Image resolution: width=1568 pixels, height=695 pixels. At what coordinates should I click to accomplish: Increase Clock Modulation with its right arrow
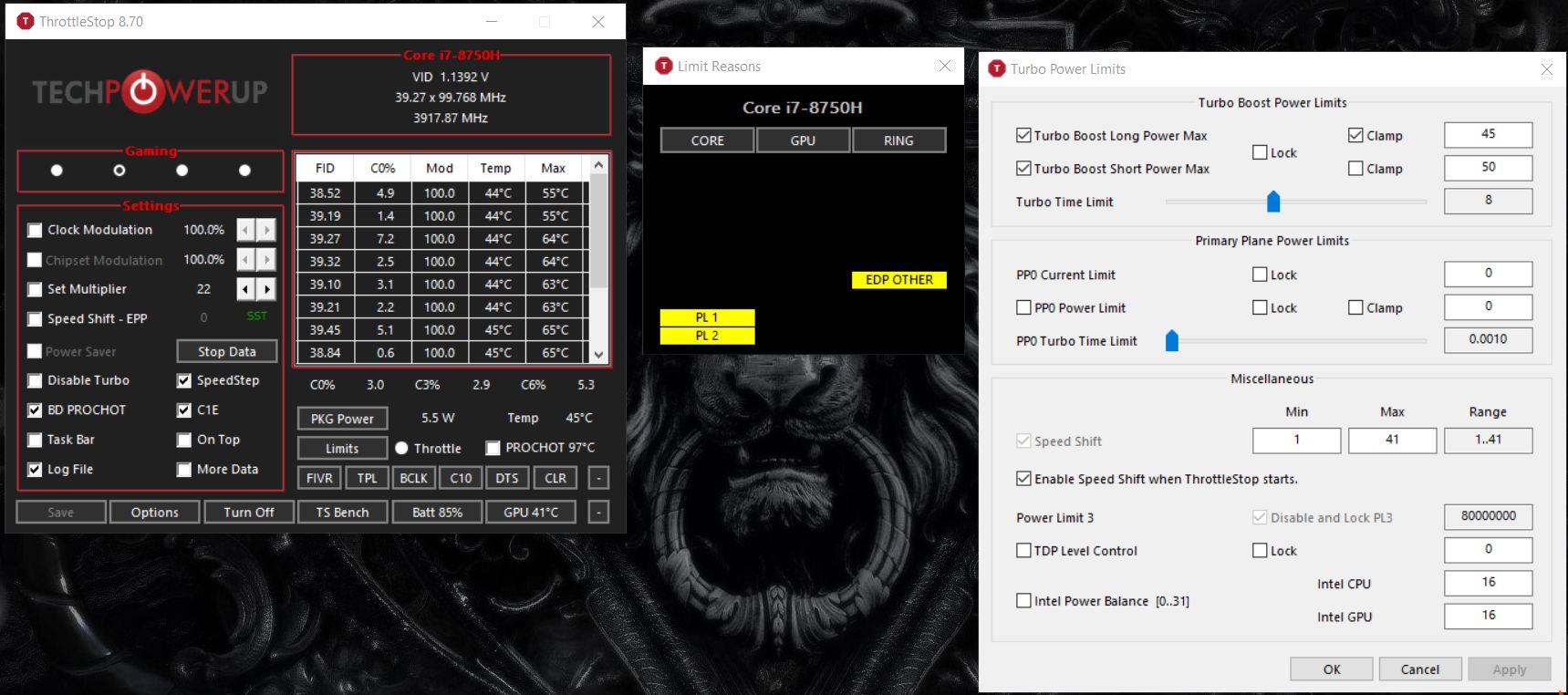(x=266, y=230)
